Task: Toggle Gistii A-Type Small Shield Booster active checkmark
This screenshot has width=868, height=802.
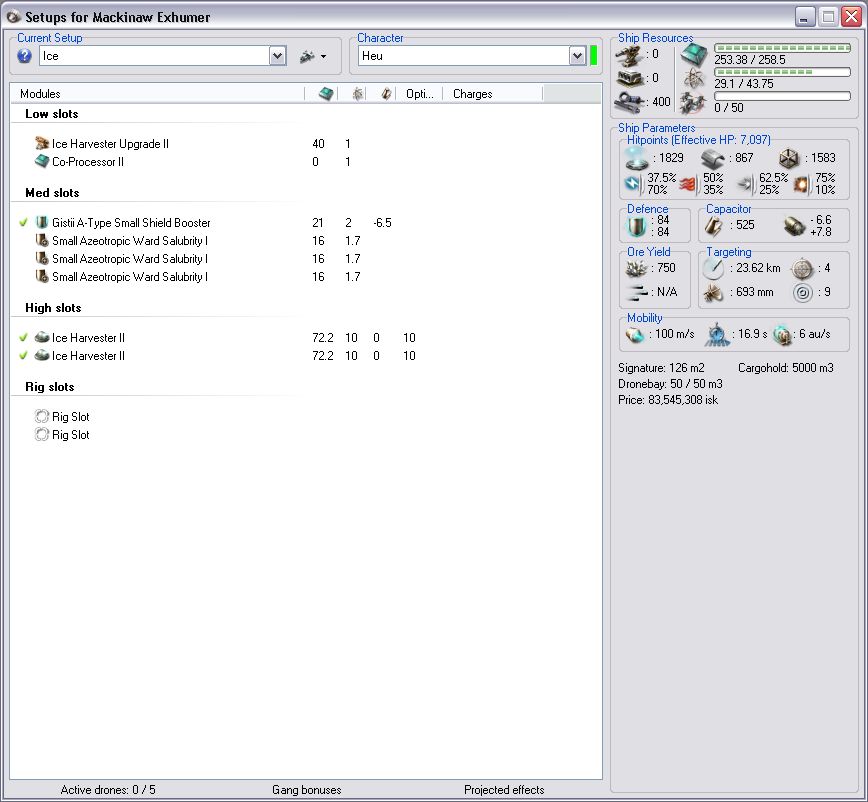Action: (23, 223)
